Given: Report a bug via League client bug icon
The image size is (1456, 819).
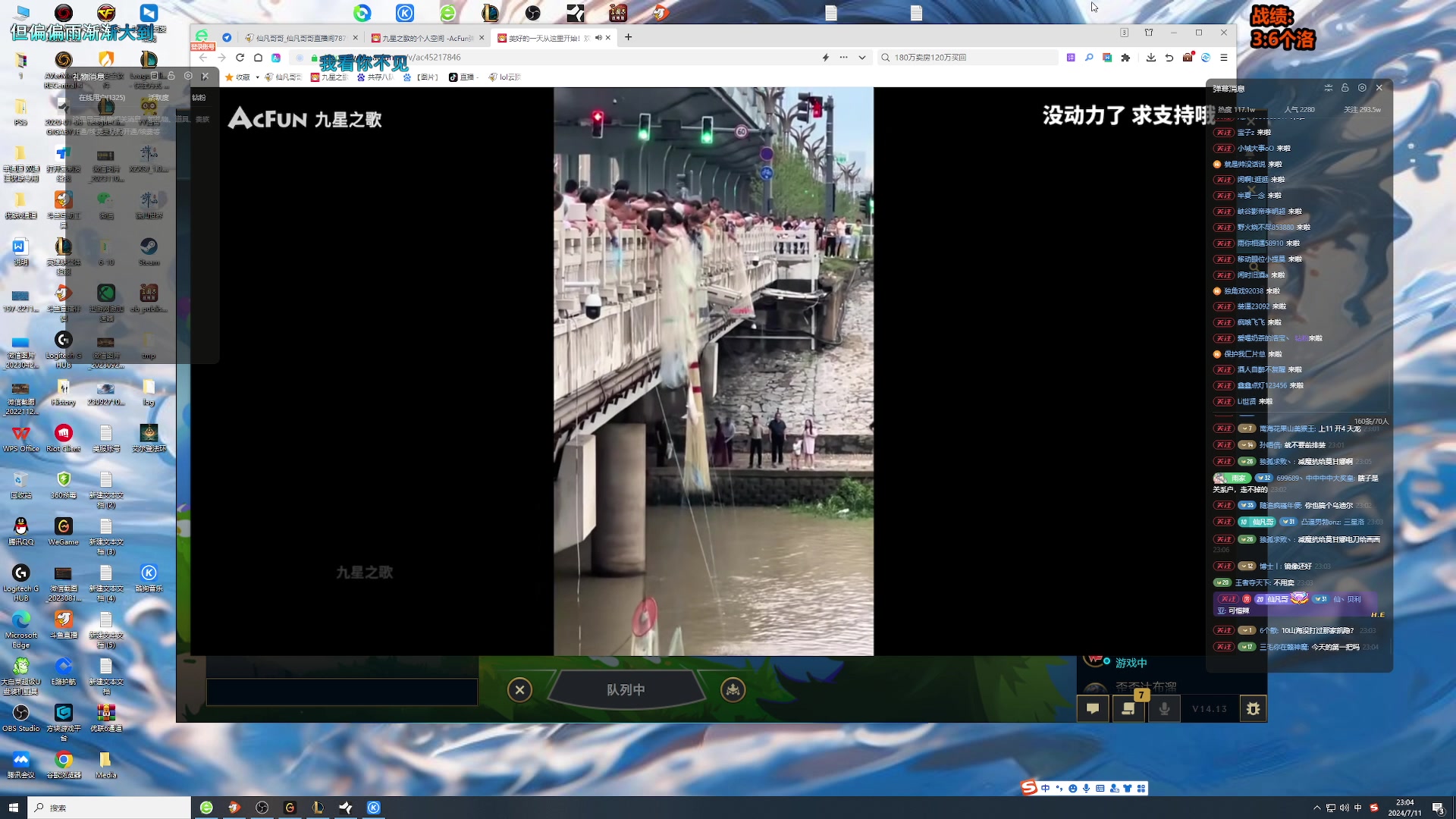Looking at the screenshot, I should pyautogui.click(x=1253, y=708).
